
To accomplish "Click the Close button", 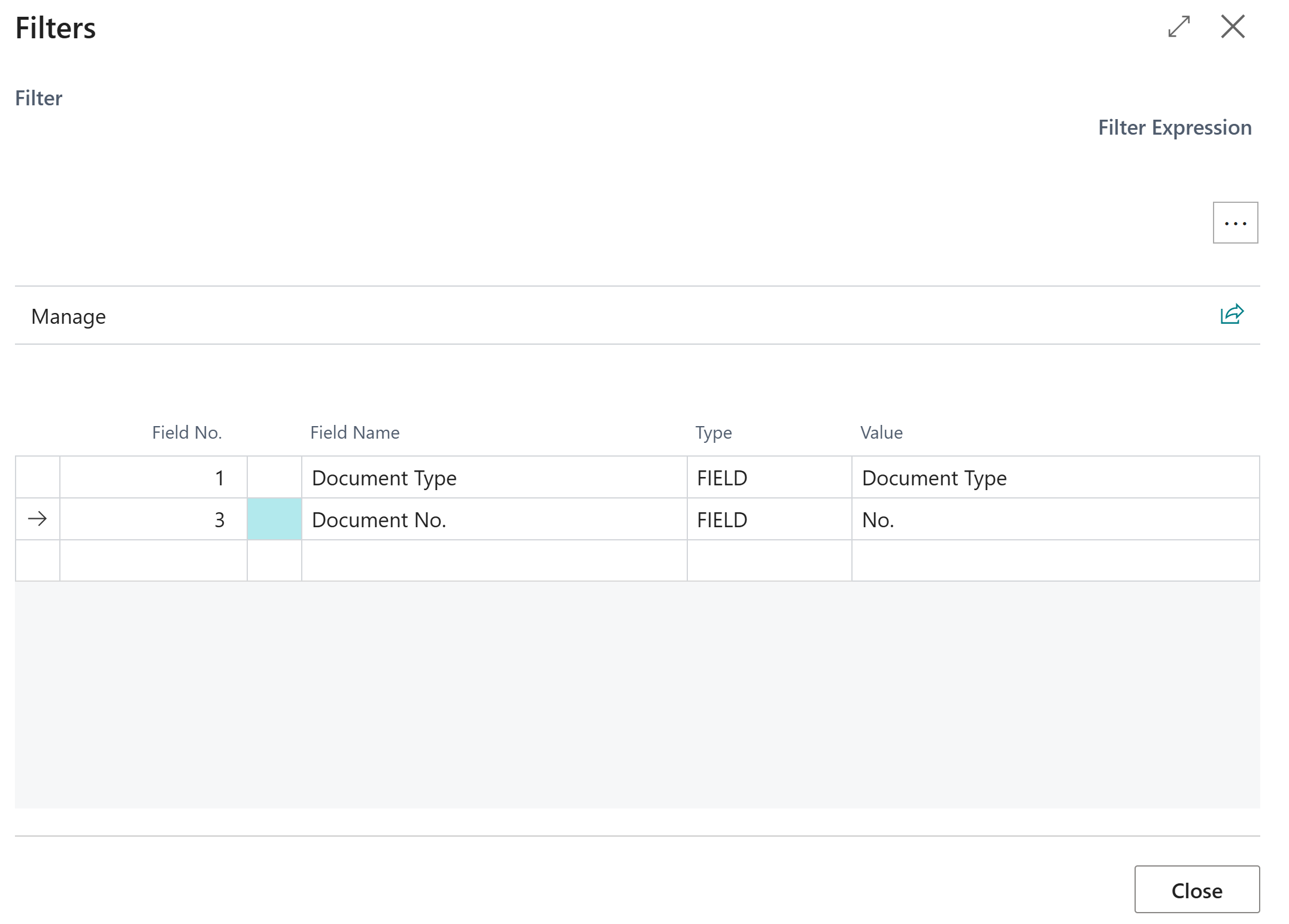I will [1196, 890].
